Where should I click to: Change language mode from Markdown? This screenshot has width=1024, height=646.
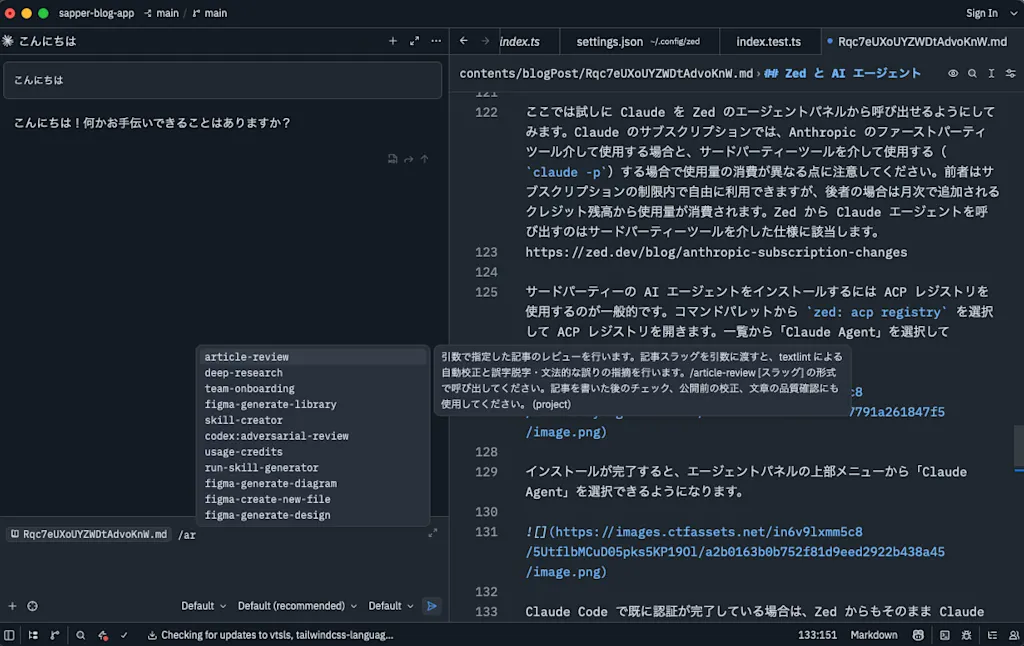pyautogui.click(x=874, y=635)
